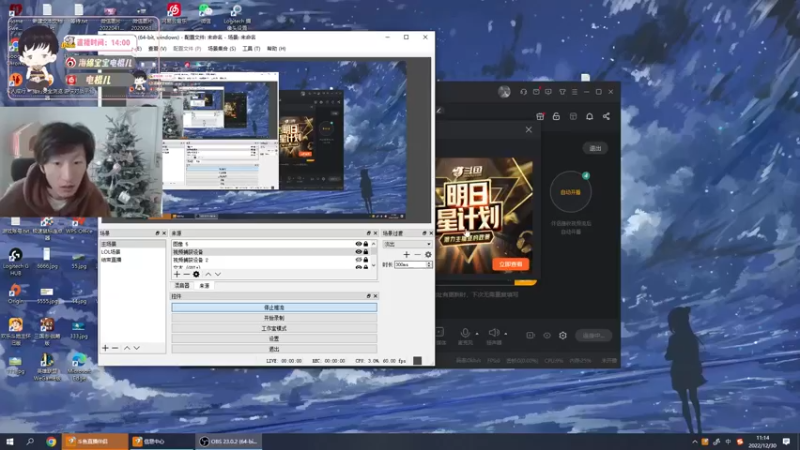Toggle visibility of video capture source 2
Screen dimensions: 800x450
(359, 260)
